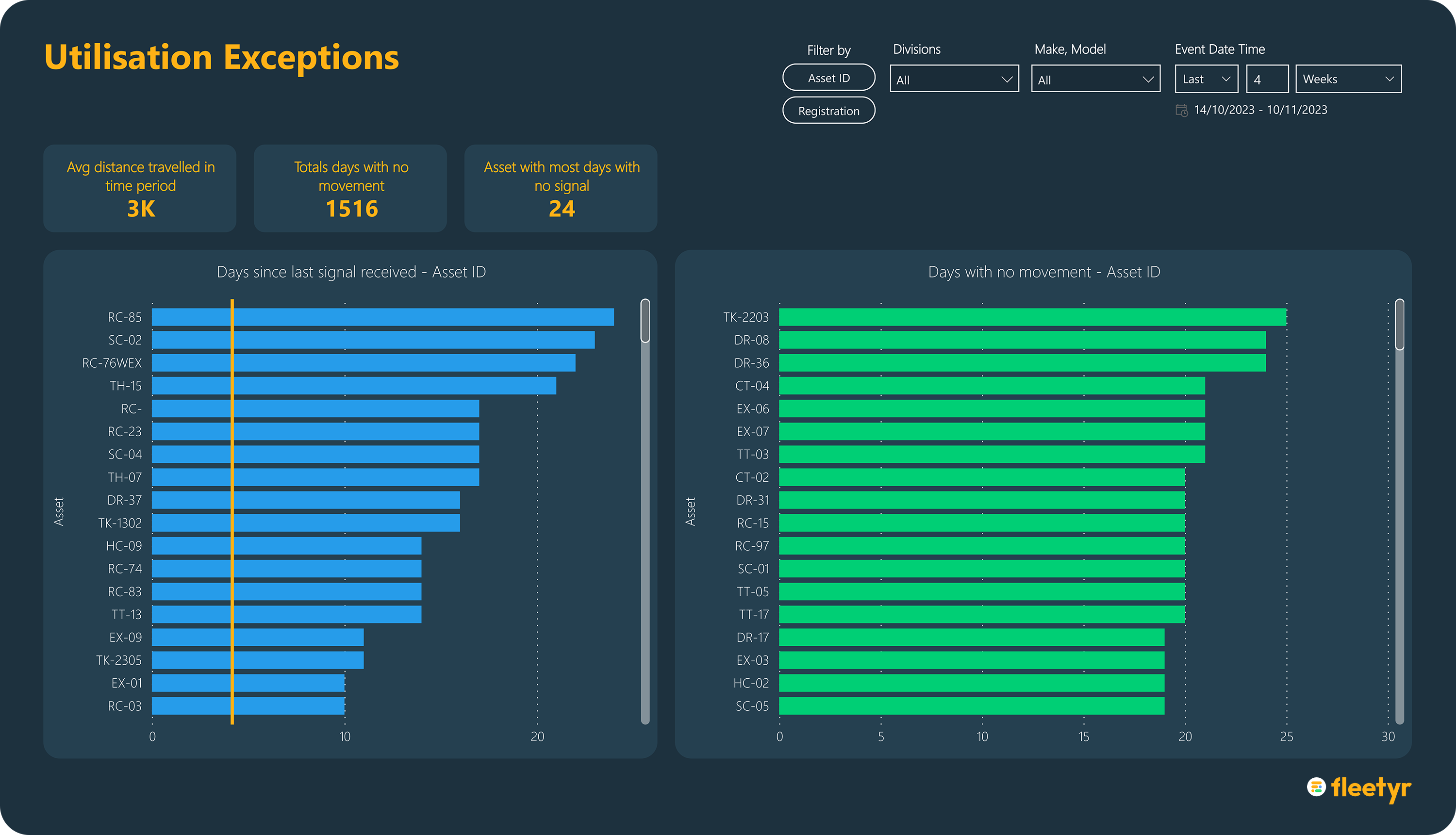Viewport: 1456px width, 835px height.
Task: Click the number of periods input field
Action: click(1267, 79)
